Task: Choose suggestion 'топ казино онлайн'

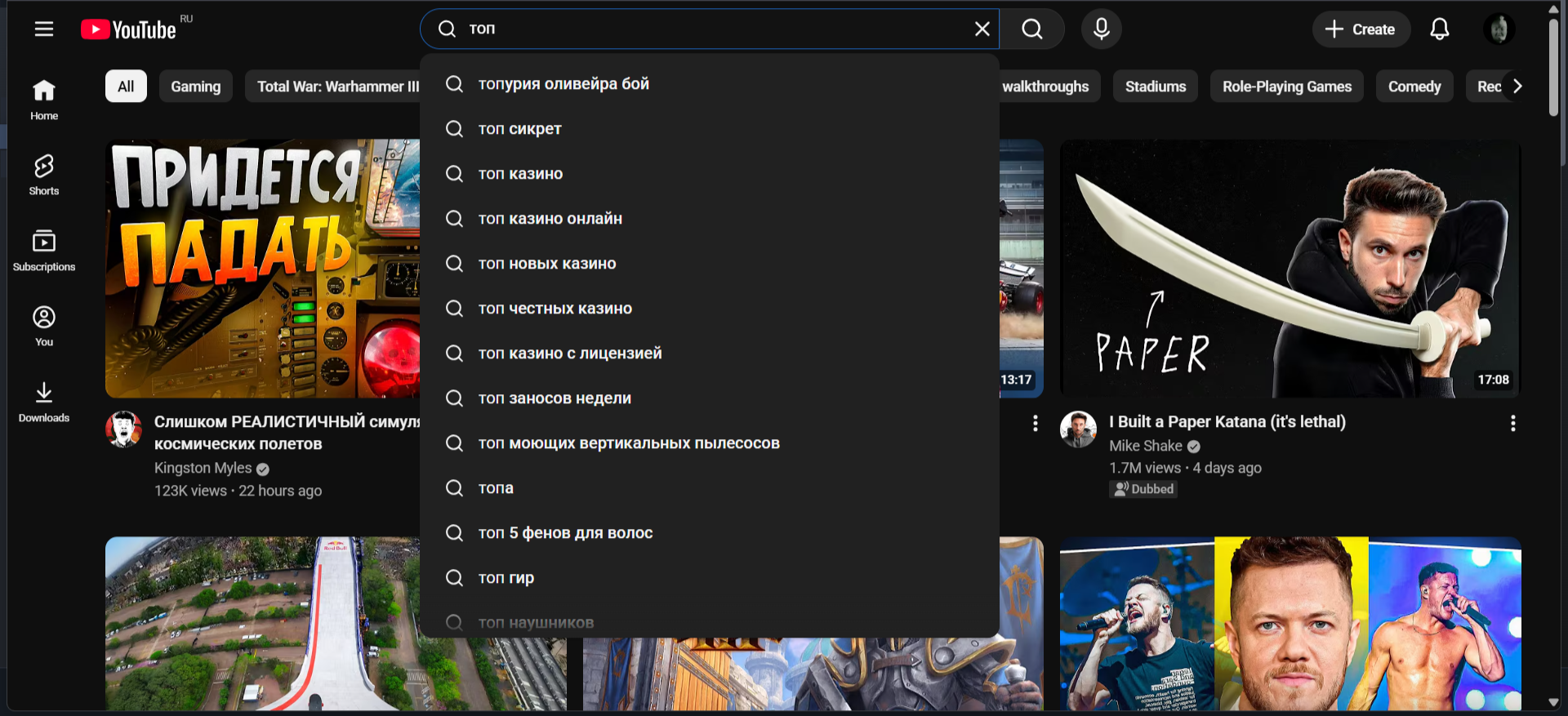Action: [x=710, y=219]
